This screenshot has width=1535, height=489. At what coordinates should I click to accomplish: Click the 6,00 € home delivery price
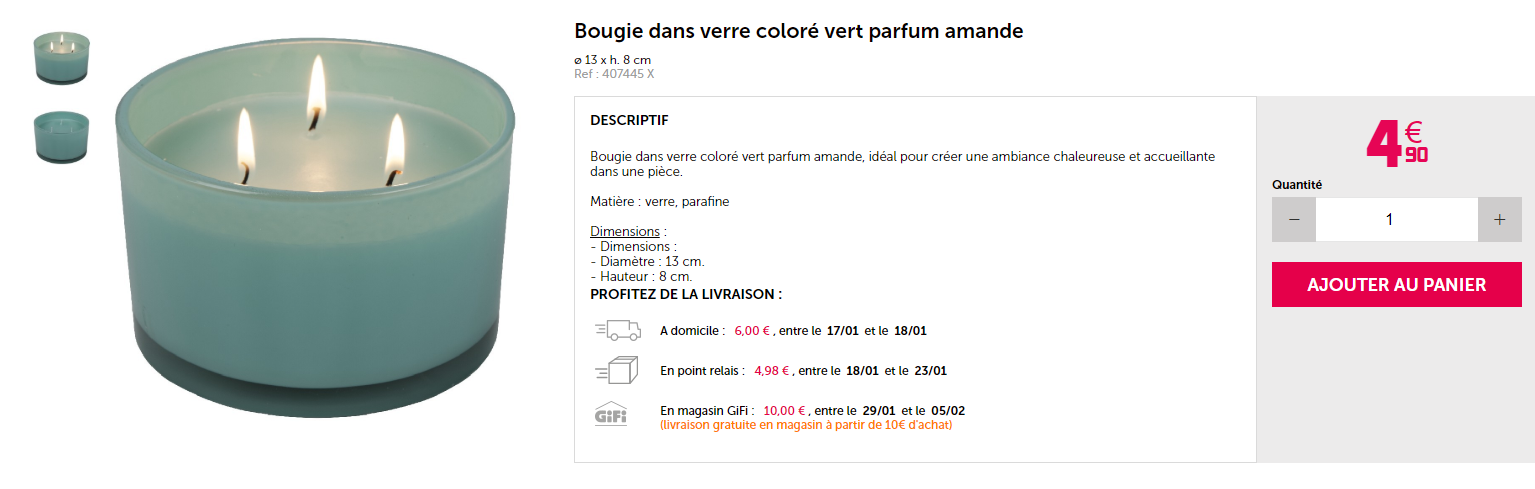(x=752, y=331)
